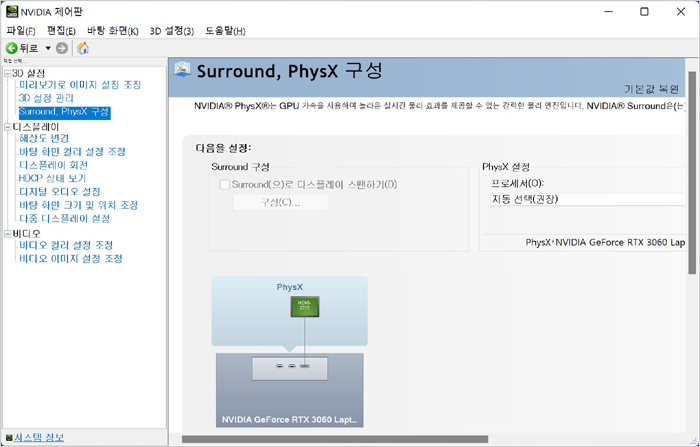
Task: Click the NVIDIA GeForce RTX 3060 GPU label in the diagram
Action: click(289, 420)
